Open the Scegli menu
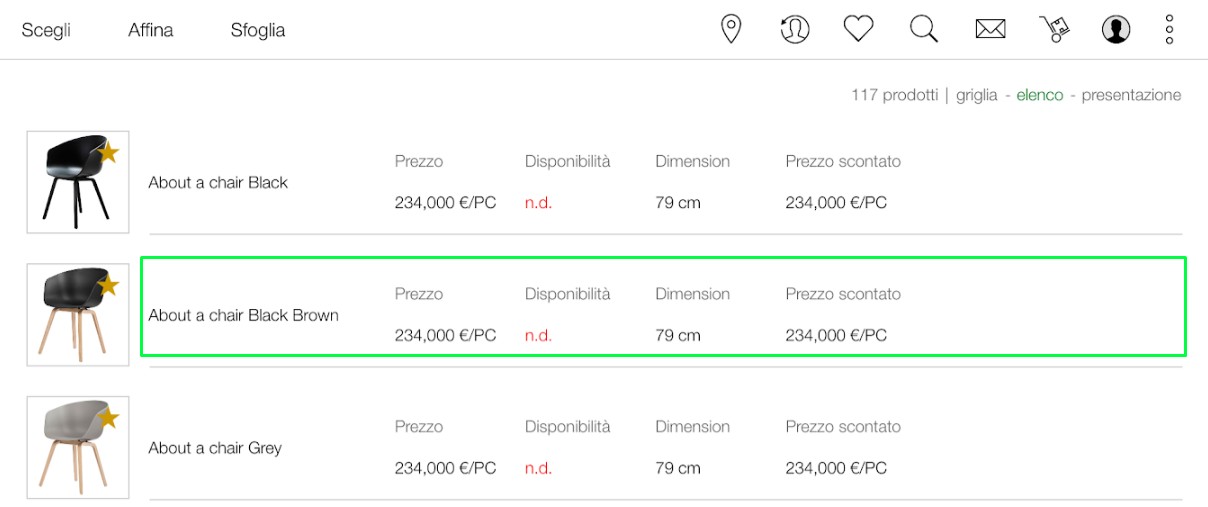Viewport: 1208px width, 507px height. point(46,30)
